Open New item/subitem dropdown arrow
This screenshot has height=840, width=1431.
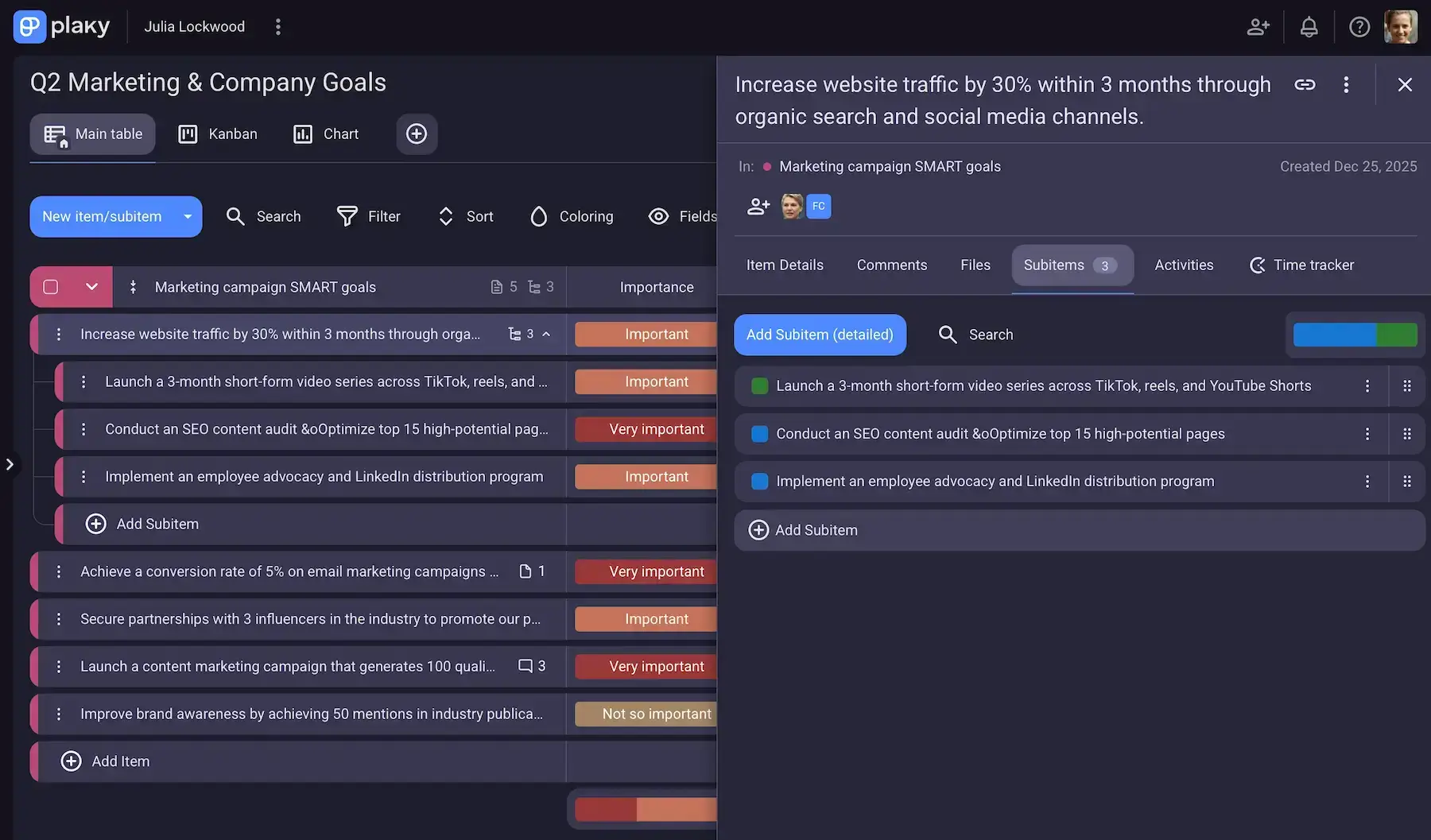click(x=188, y=216)
